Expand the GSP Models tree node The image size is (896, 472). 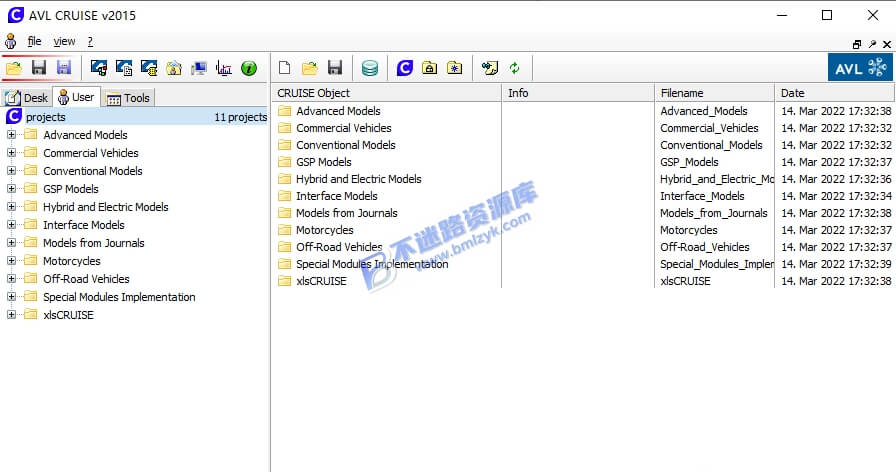[x=11, y=189]
